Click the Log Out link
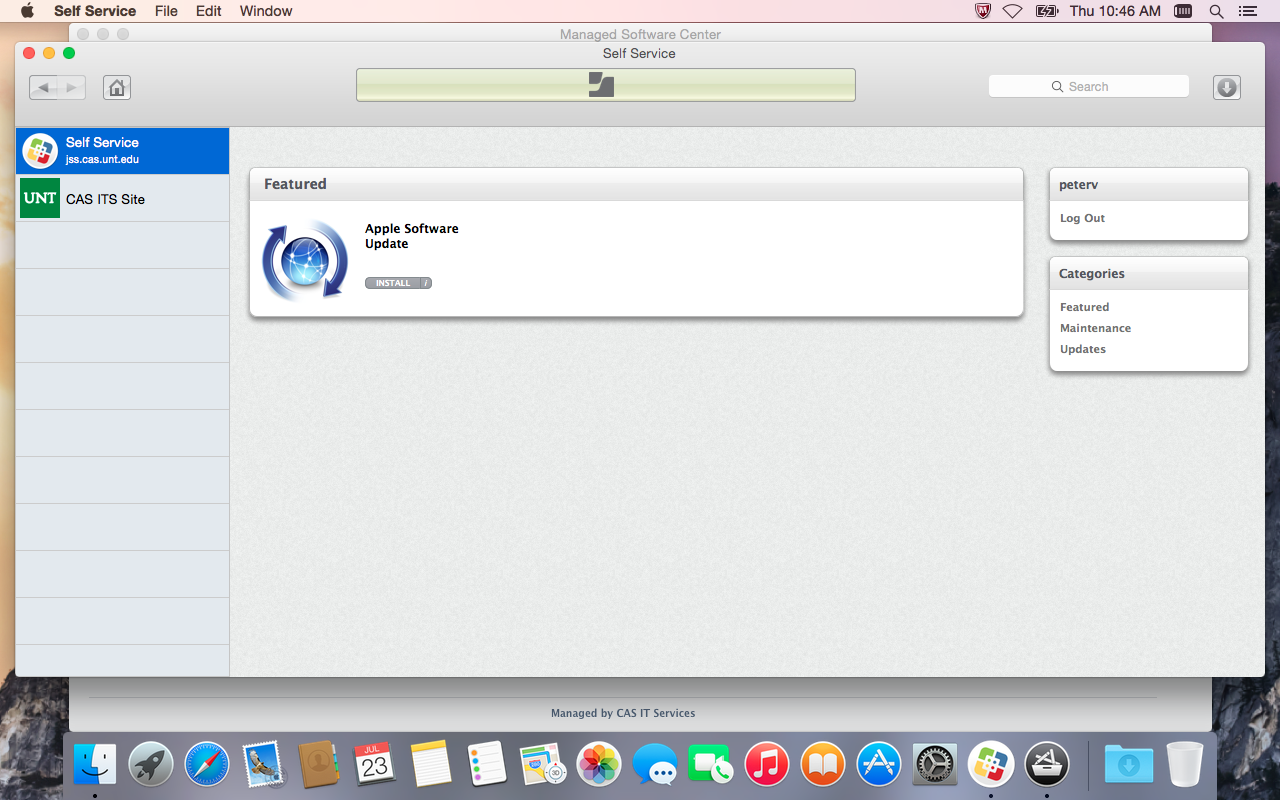 (x=1082, y=218)
